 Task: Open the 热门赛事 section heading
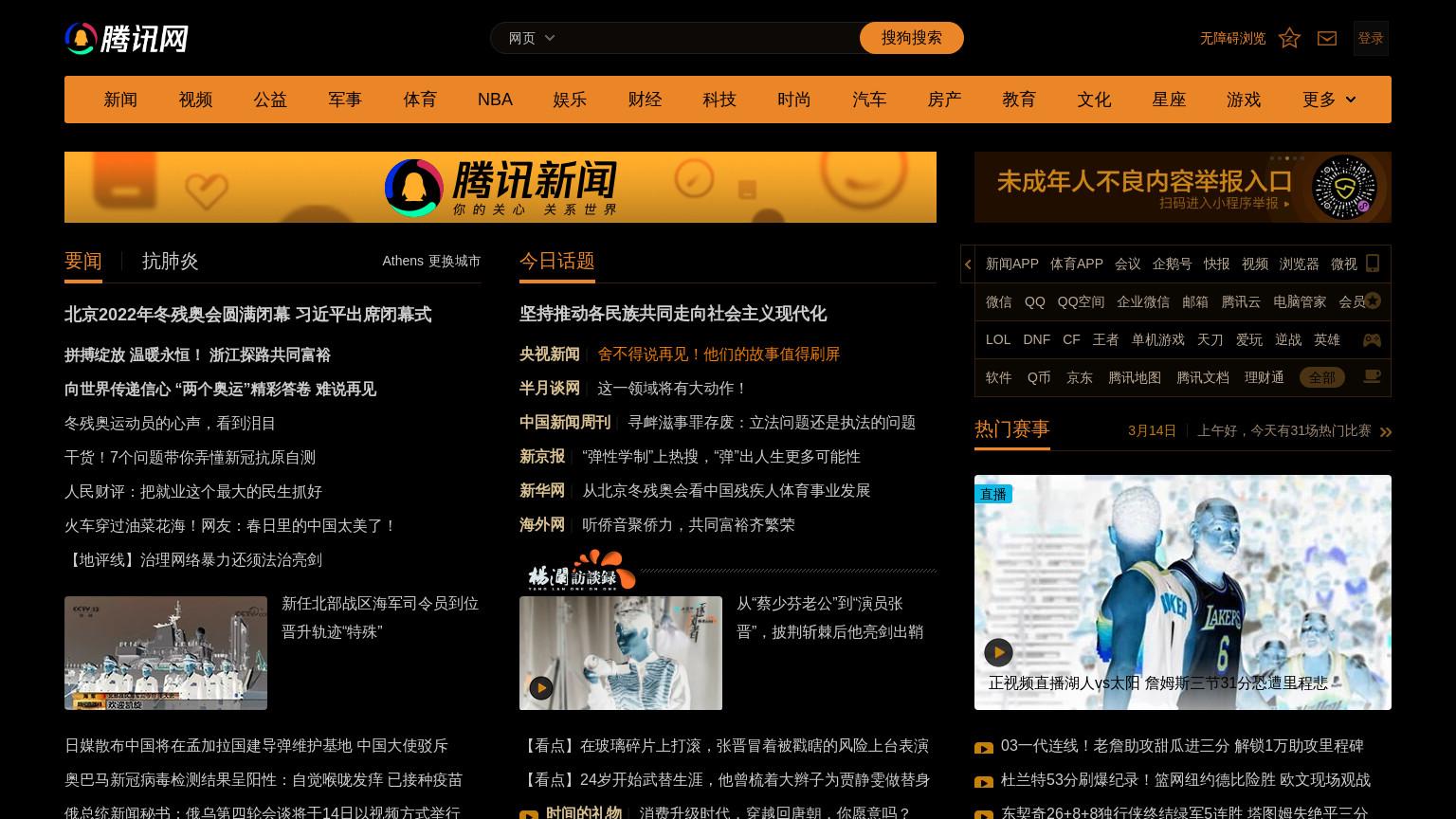coord(1012,429)
